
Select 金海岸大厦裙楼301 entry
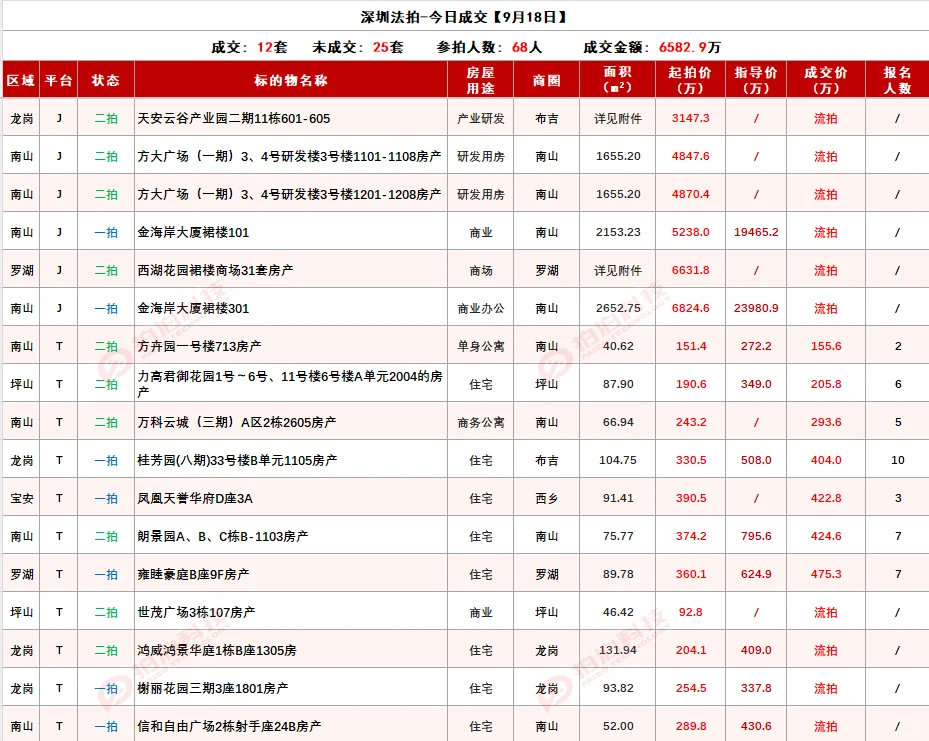pyautogui.click(x=193, y=308)
